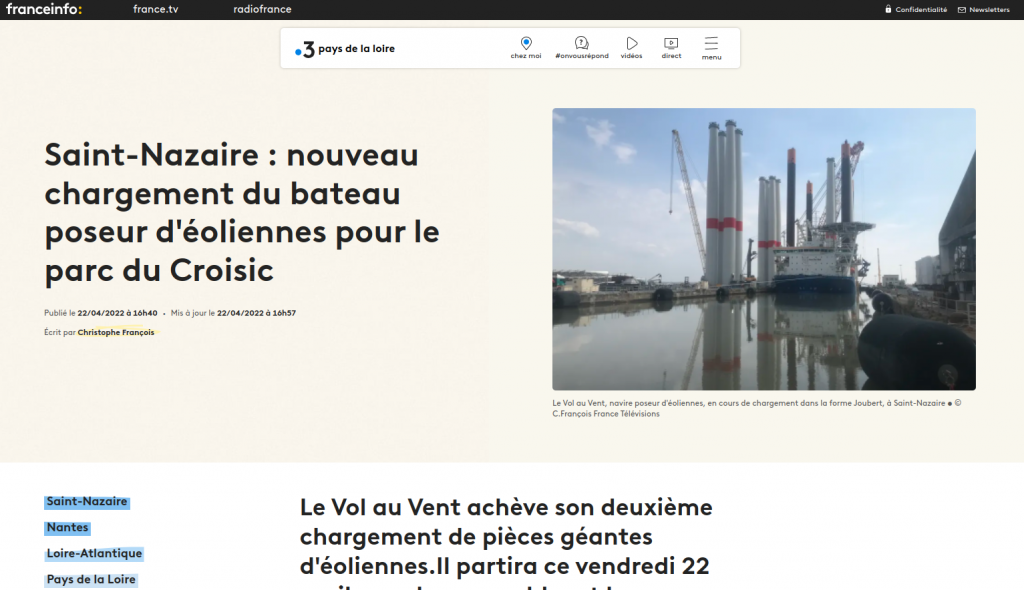Click the France 3 Pays de la Loire logo
The image size is (1024, 590).
(345, 49)
